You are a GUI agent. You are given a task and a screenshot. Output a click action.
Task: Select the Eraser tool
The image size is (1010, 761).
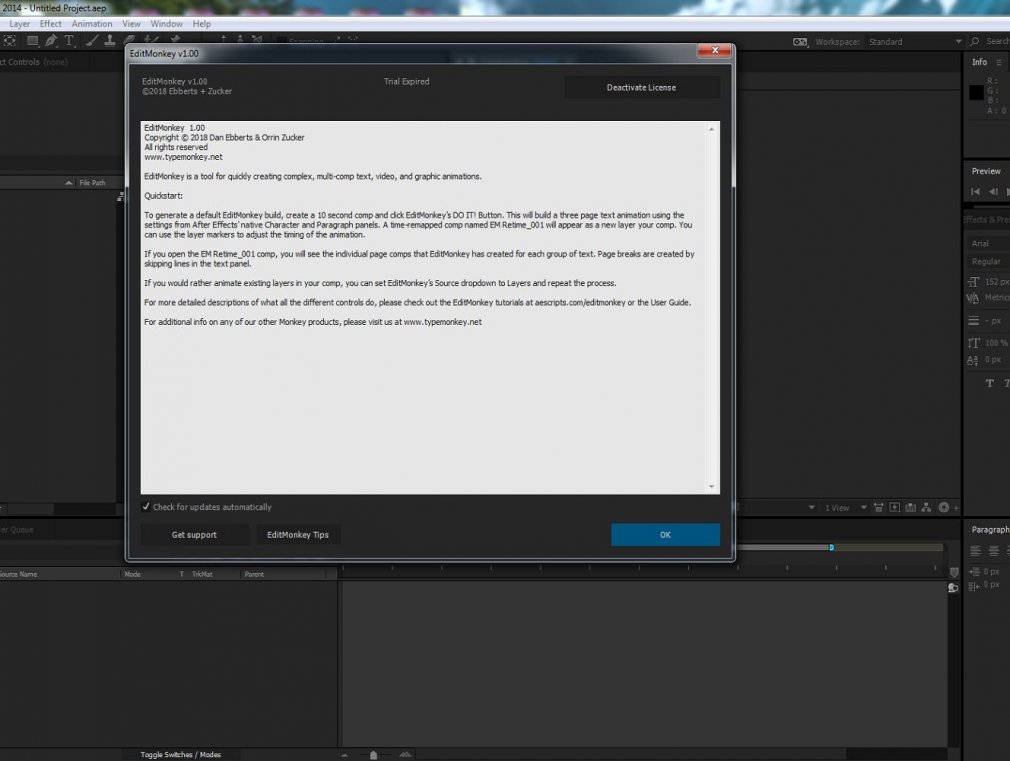(129, 40)
